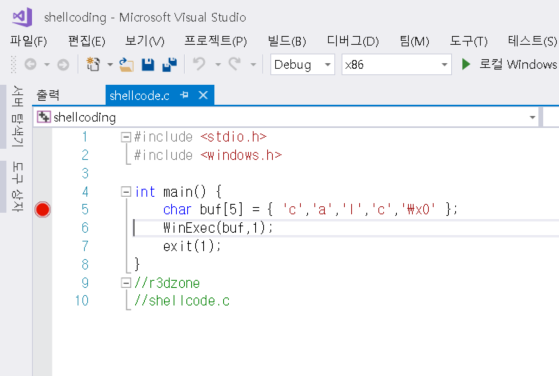Open the 서버 탐색기 side panel
Screen dimensions: 559x376
point(17,116)
